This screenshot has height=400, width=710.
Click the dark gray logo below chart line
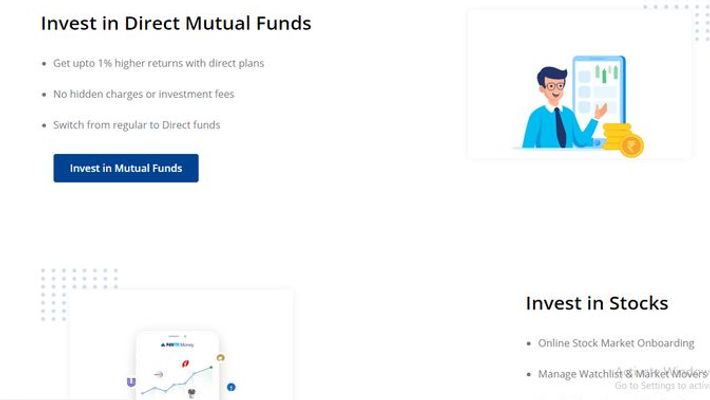coord(192,393)
